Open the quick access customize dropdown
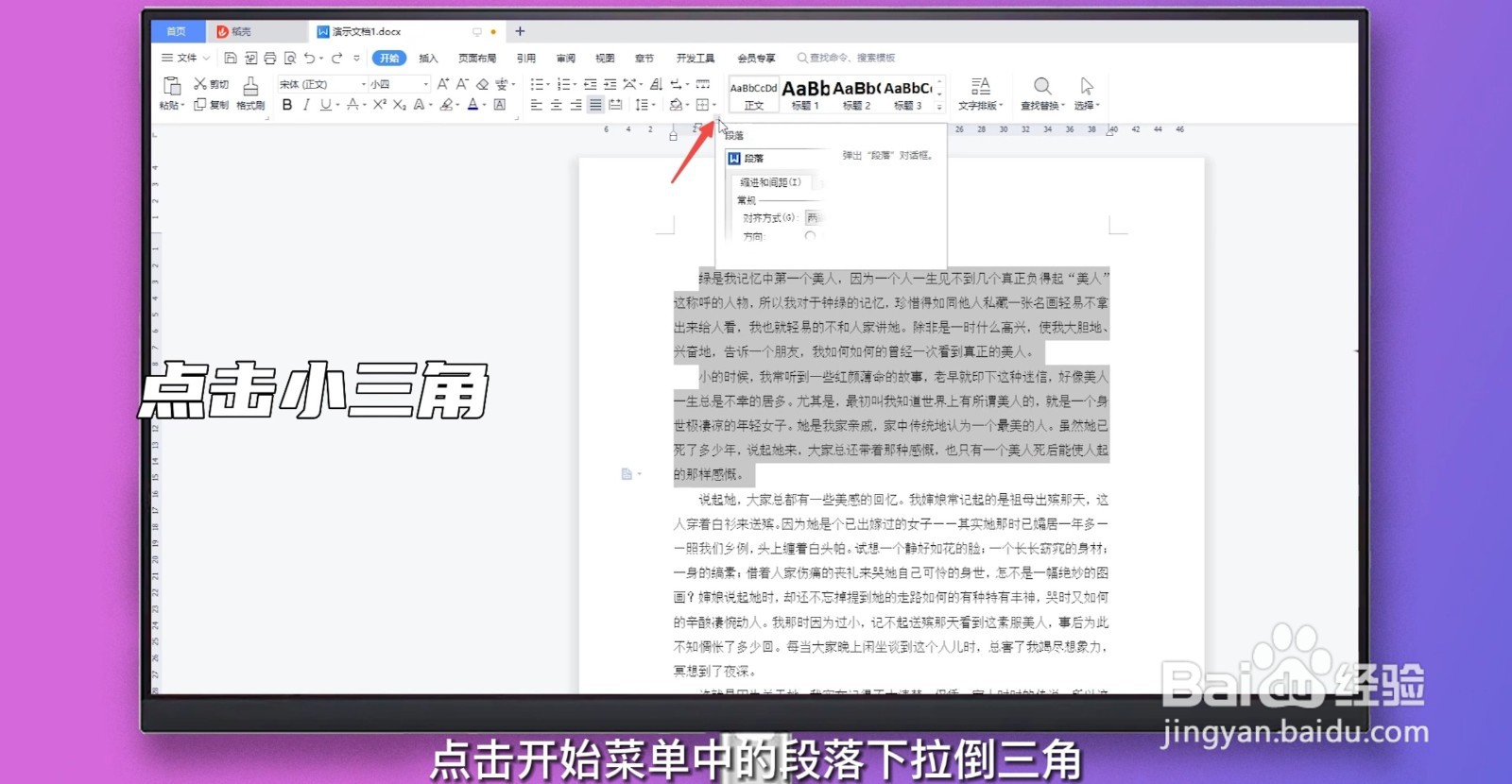1512x784 pixels. click(356, 58)
